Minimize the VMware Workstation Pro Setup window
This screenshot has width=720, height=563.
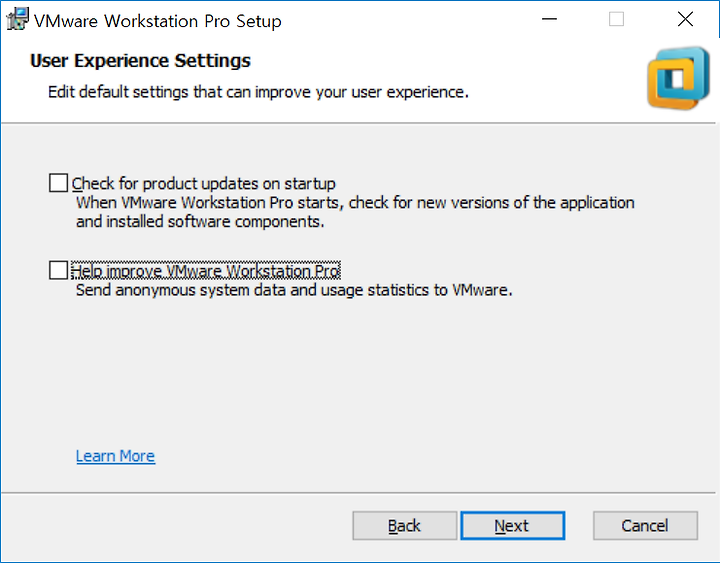[x=549, y=19]
